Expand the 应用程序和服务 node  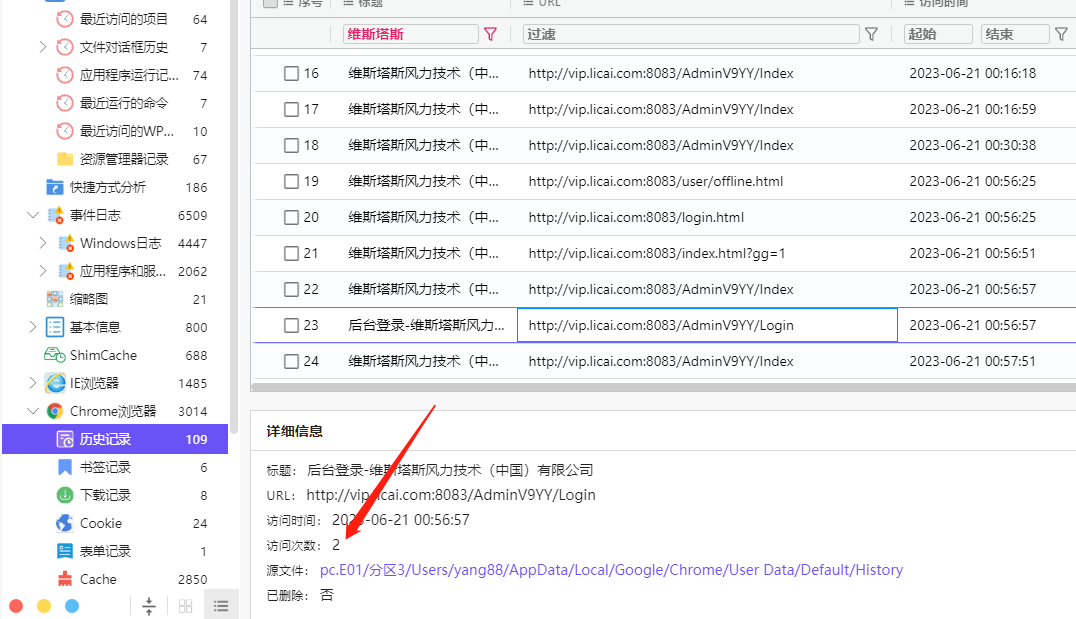click(x=43, y=271)
